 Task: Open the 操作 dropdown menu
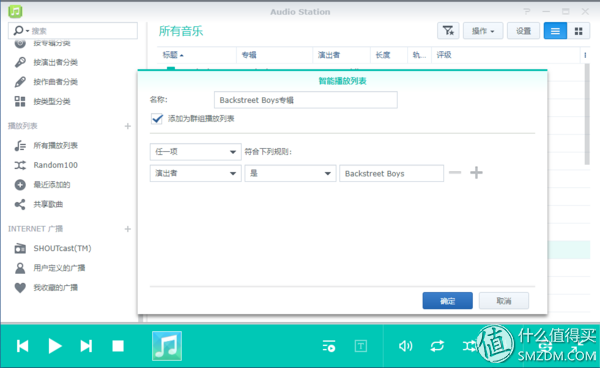(x=483, y=31)
